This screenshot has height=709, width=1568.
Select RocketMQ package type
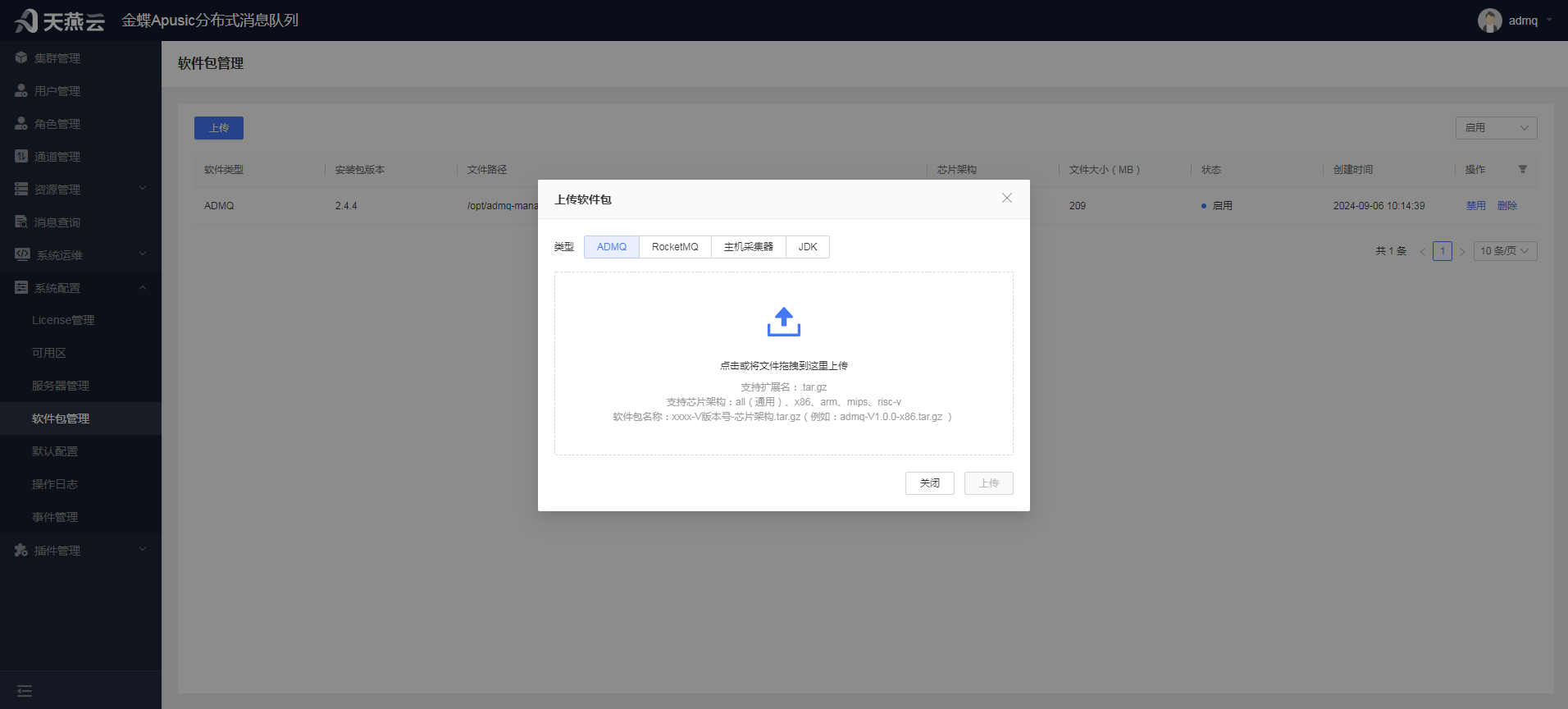tap(675, 247)
